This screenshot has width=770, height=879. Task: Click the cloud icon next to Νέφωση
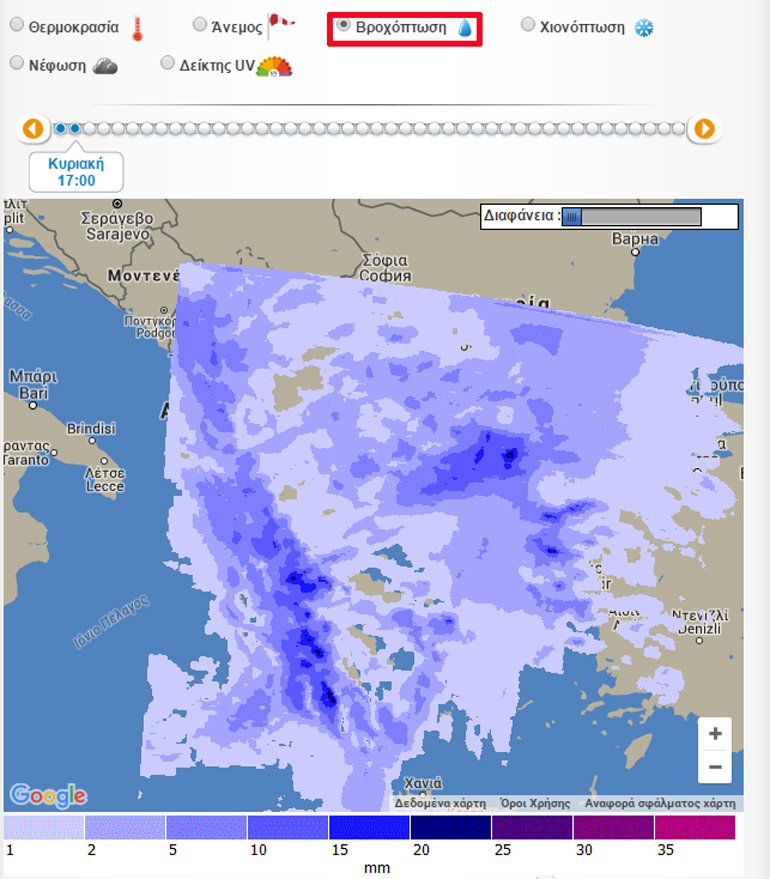105,65
